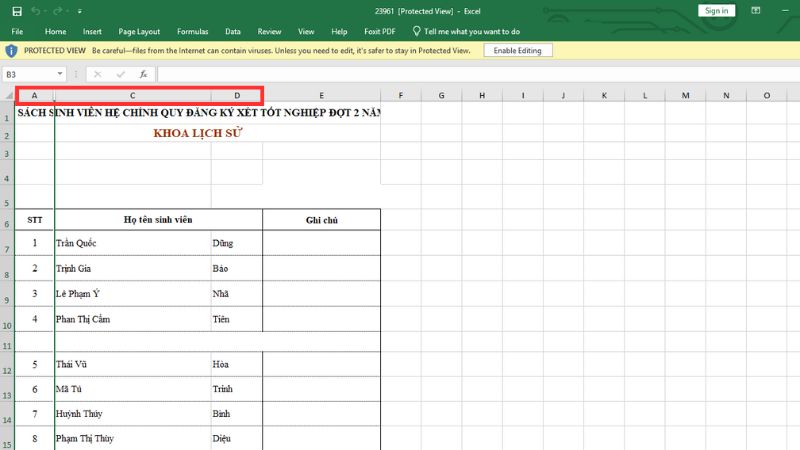Switch to the Page Layout tab
800x450 pixels.
(x=140, y=31)
